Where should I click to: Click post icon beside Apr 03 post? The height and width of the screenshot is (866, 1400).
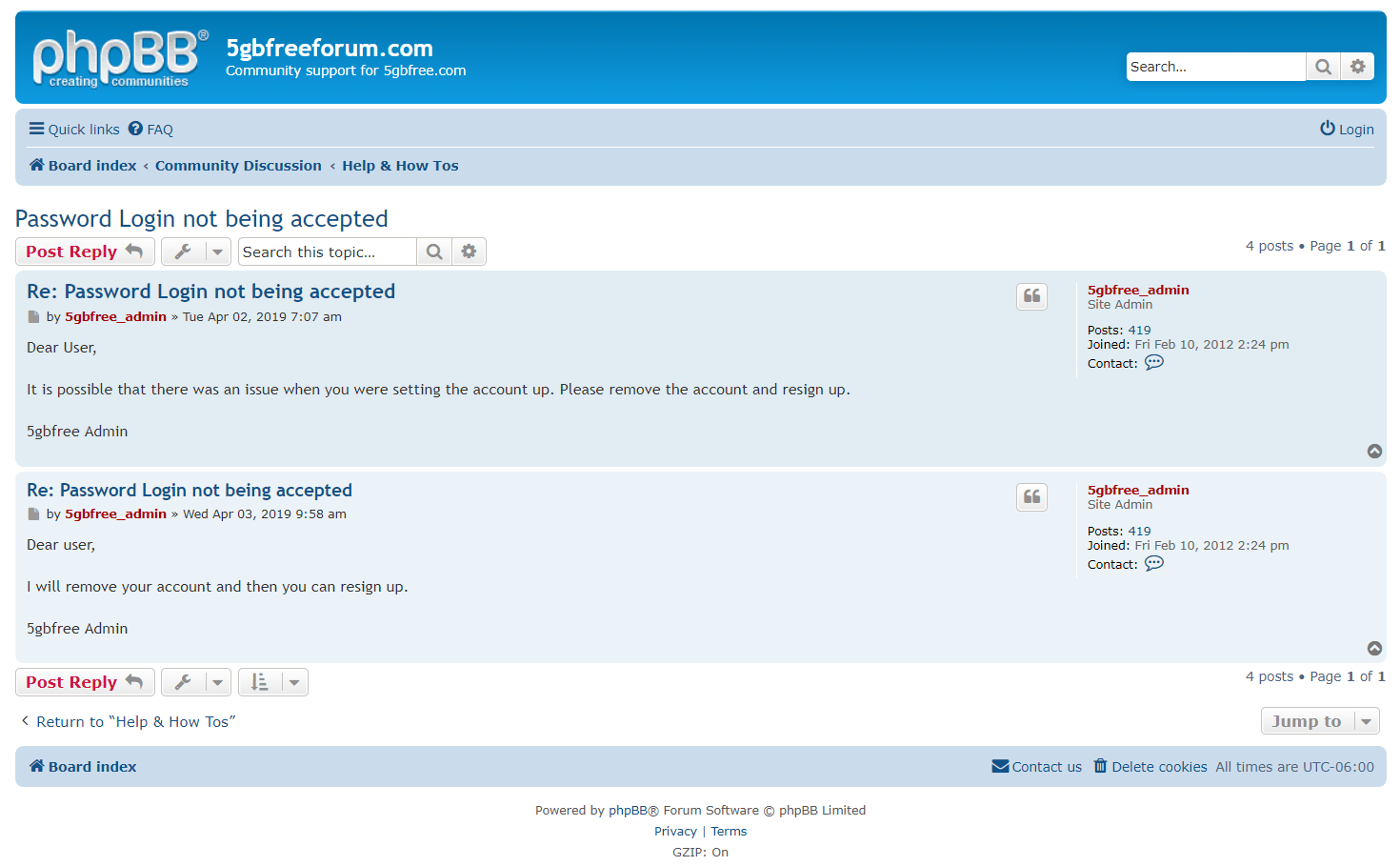[33, 514]
